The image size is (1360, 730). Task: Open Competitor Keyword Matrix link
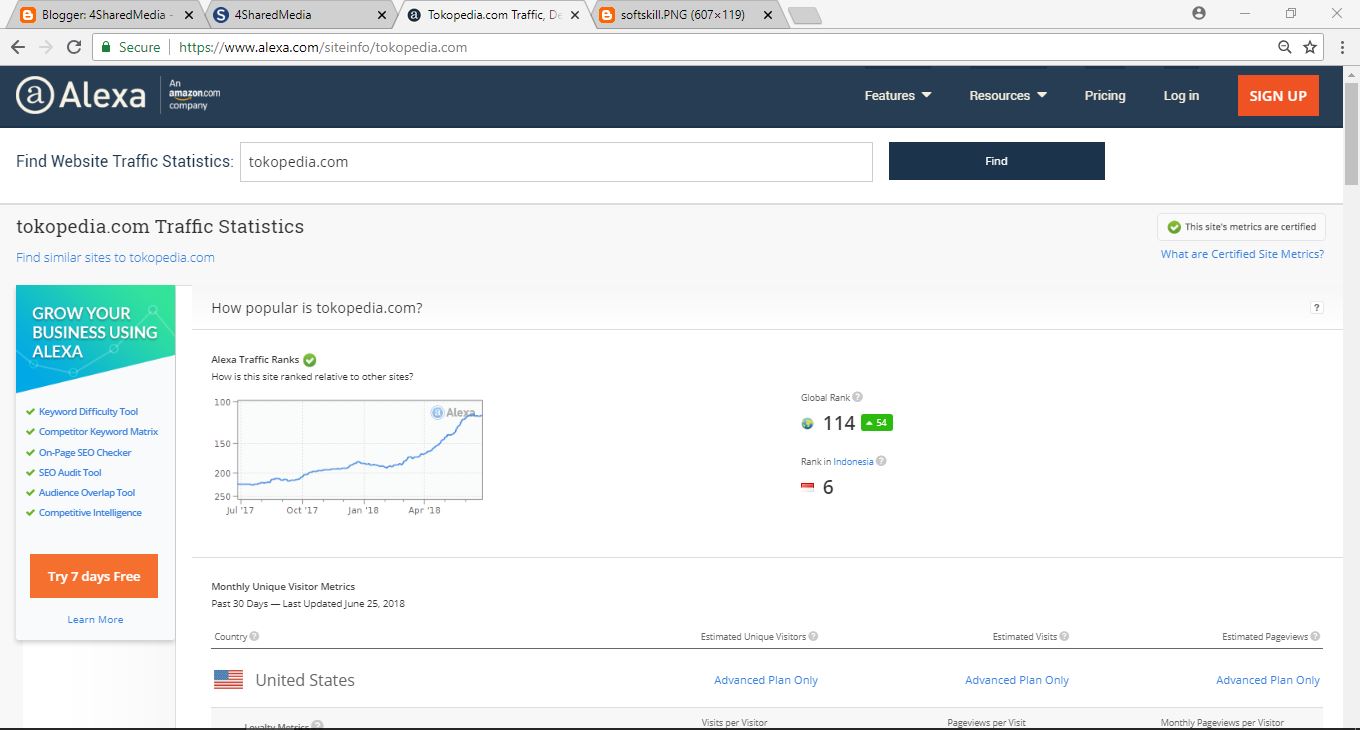pyautogui.click(x=98, y=432)
